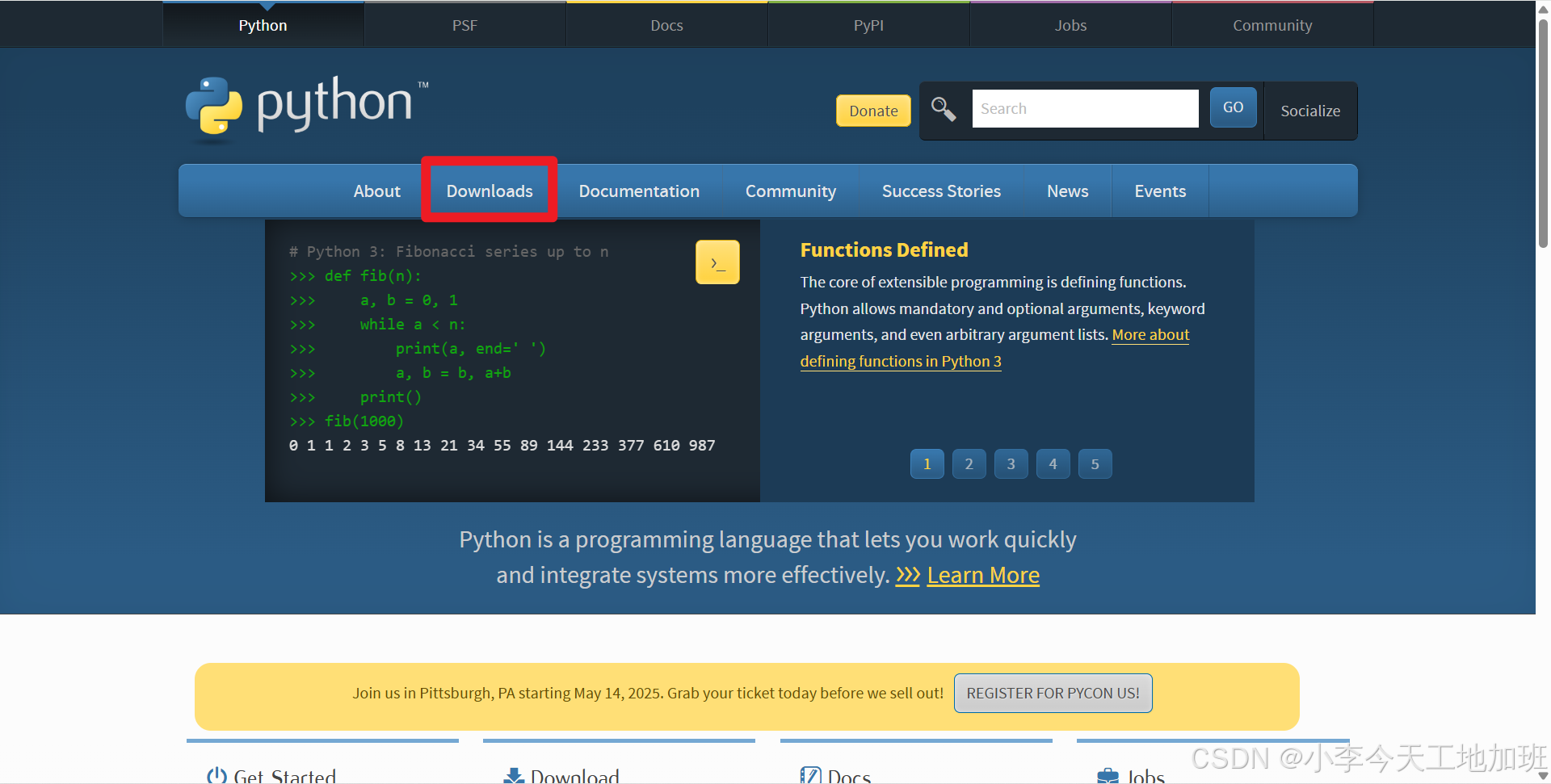Open the News menu
The width and height of the screenshot is (1551, 784).
pyautogui.click(x=1068, y=191)
